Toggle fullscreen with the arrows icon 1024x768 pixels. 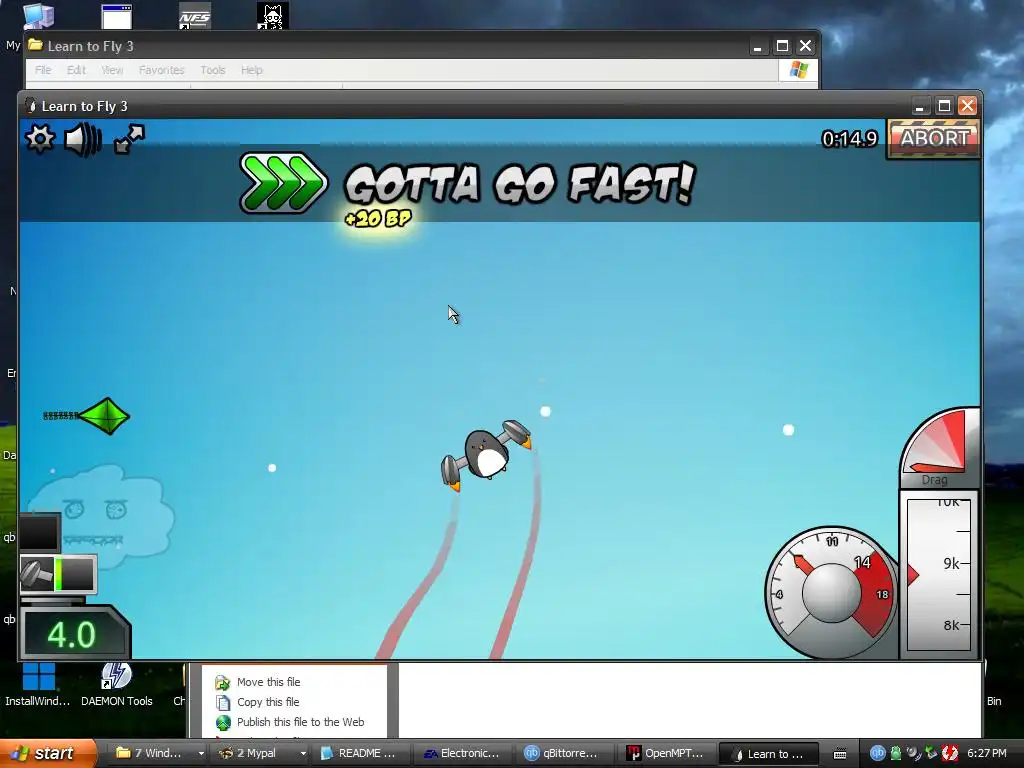[129, 139]
